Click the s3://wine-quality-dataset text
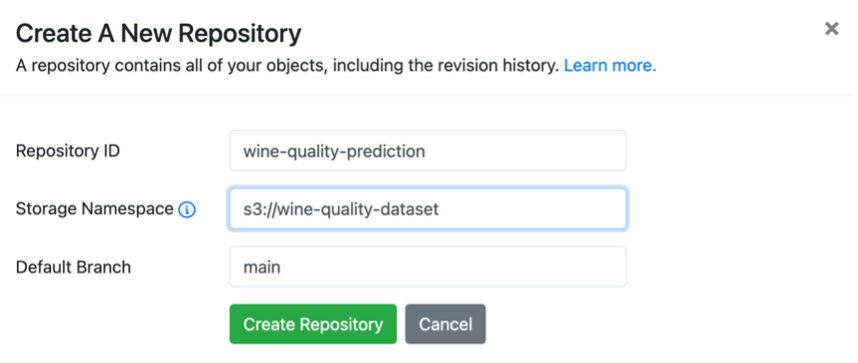The image size is (858, 363). pos(341,209)
